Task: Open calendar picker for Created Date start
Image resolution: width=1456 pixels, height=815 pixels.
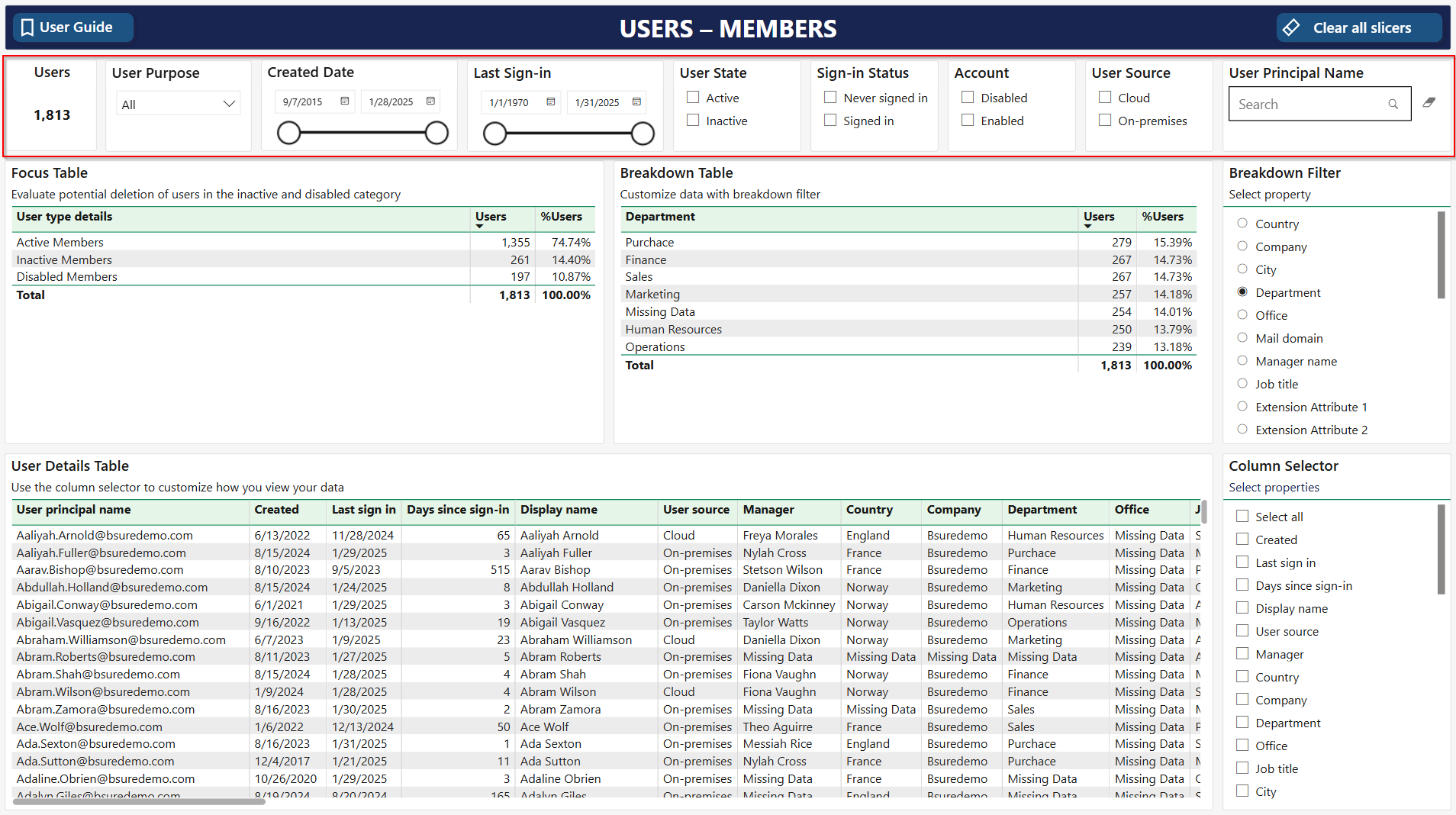Action: [x=345, y=101]
